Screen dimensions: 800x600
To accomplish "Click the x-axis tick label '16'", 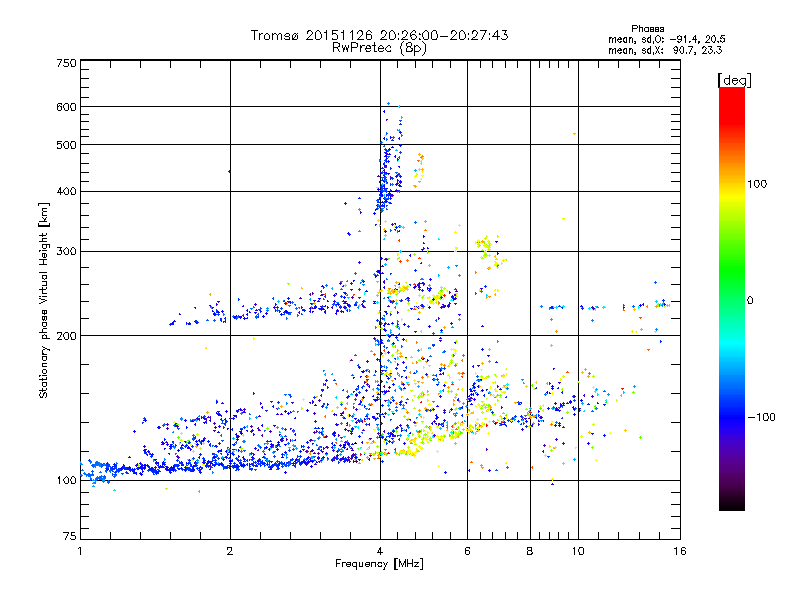I will click(680, 551).
